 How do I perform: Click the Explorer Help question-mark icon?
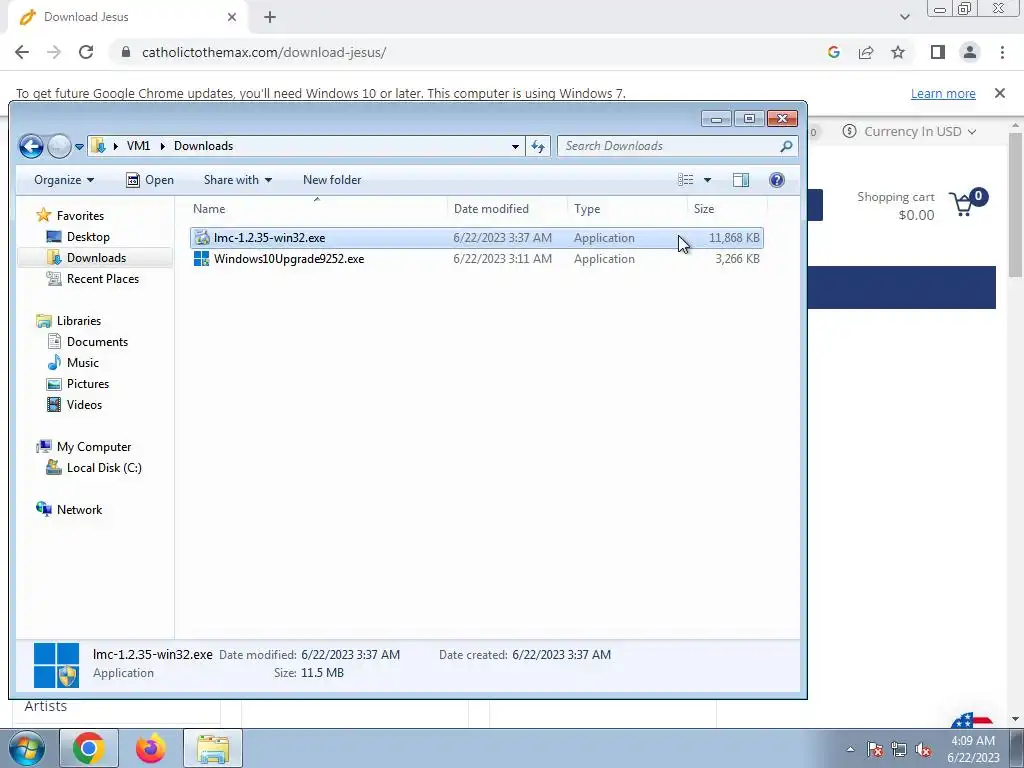point(776,180)
